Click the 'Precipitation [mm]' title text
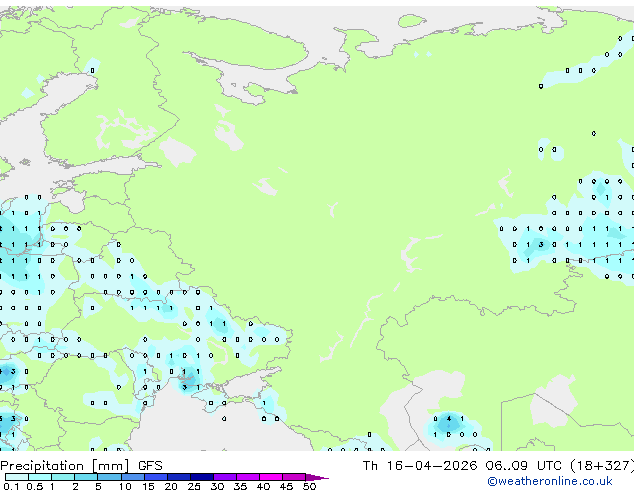 pyautogui.click(x=65, y=466)
